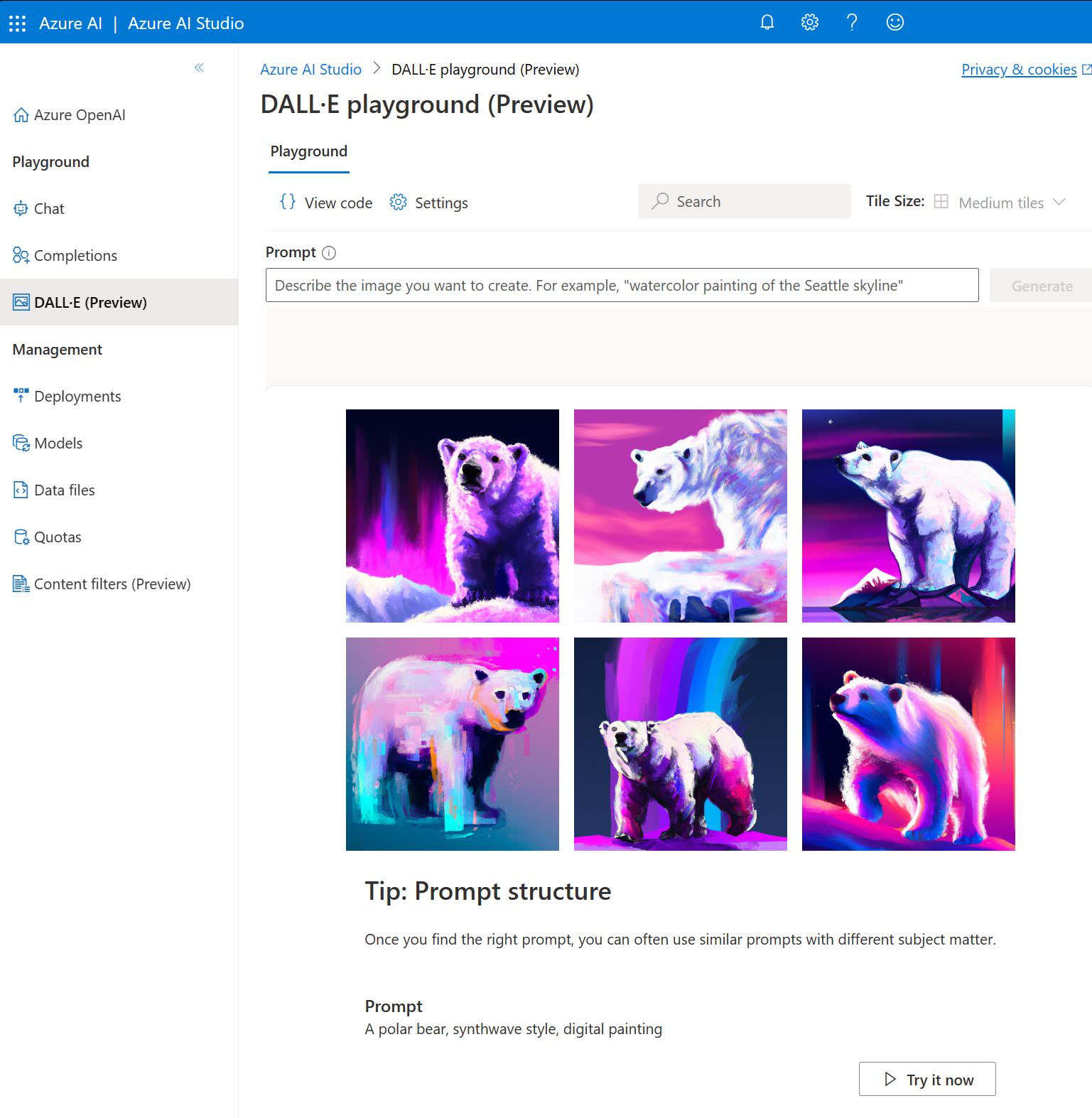Screen dimensions: 1092x1118
Task: Click the DALL·E image icon in sidebar
Action: coord(21,303)
